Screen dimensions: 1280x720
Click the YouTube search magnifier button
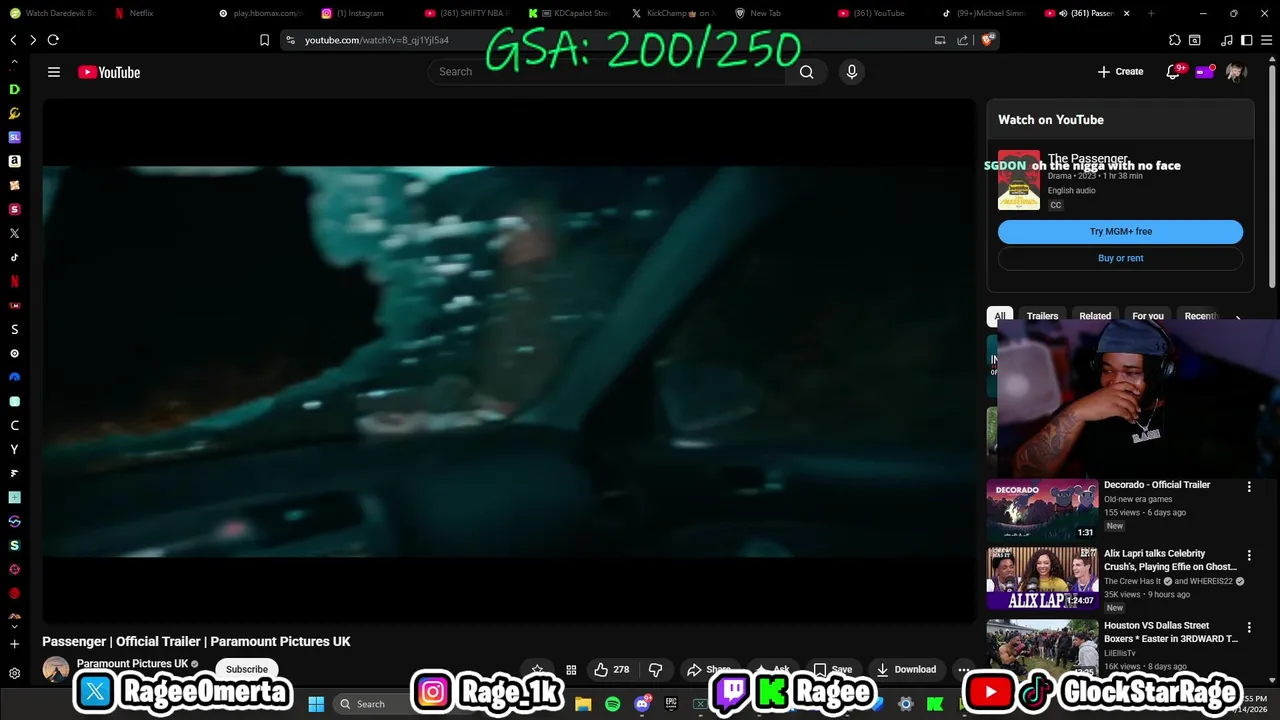pos(806,72)
